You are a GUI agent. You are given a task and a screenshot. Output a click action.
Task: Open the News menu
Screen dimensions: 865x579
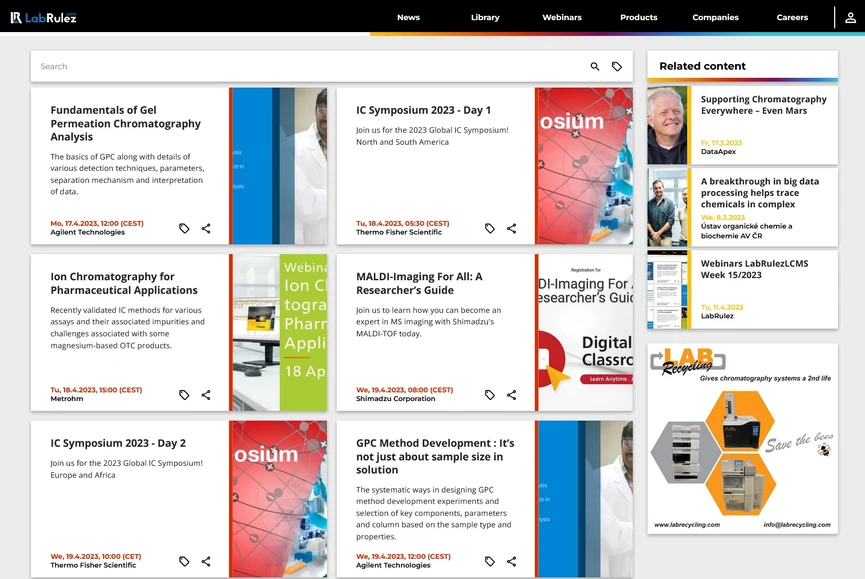pyautogui.click(x=408, y=17)
